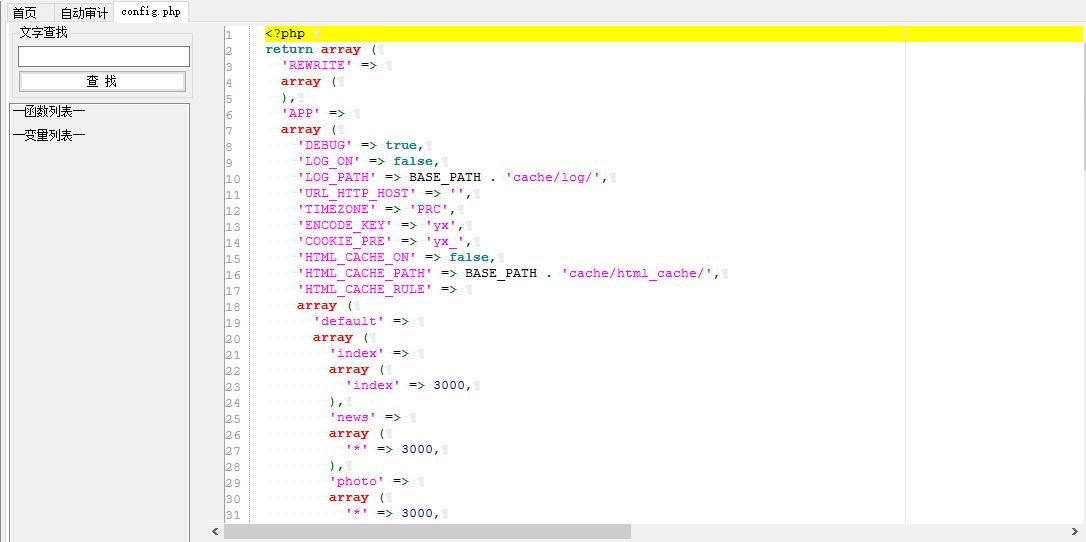Click the 查找 button
1086x542 pixels.
pyautogui.click(x=103, y=81)
